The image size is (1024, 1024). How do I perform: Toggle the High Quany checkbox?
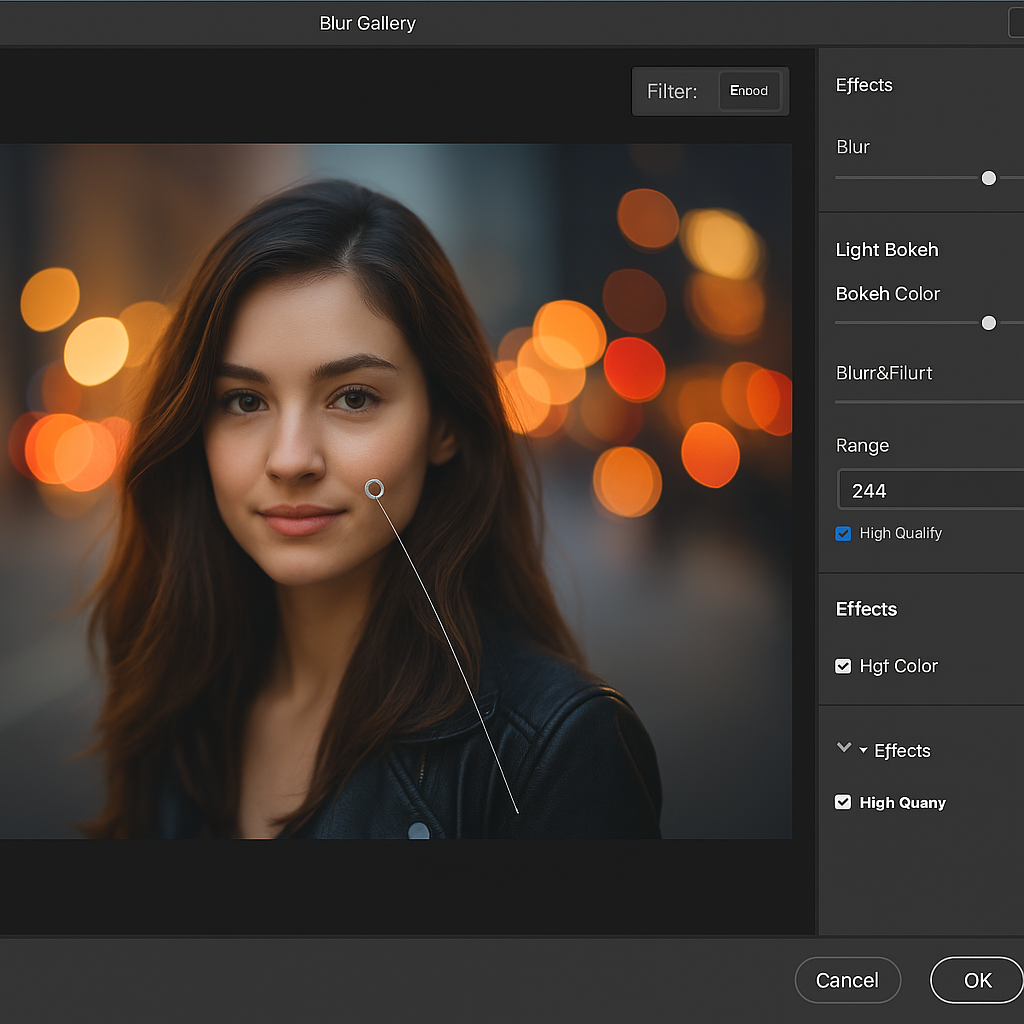click(843, 802)
